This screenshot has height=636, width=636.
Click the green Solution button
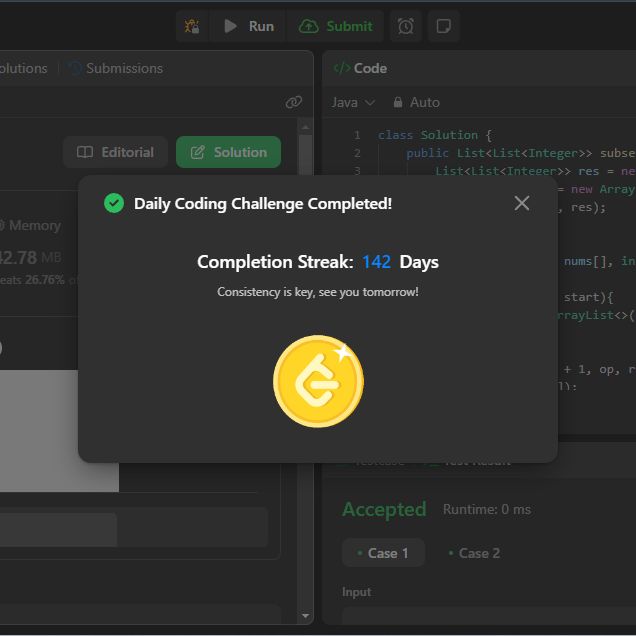coord(228,152)
